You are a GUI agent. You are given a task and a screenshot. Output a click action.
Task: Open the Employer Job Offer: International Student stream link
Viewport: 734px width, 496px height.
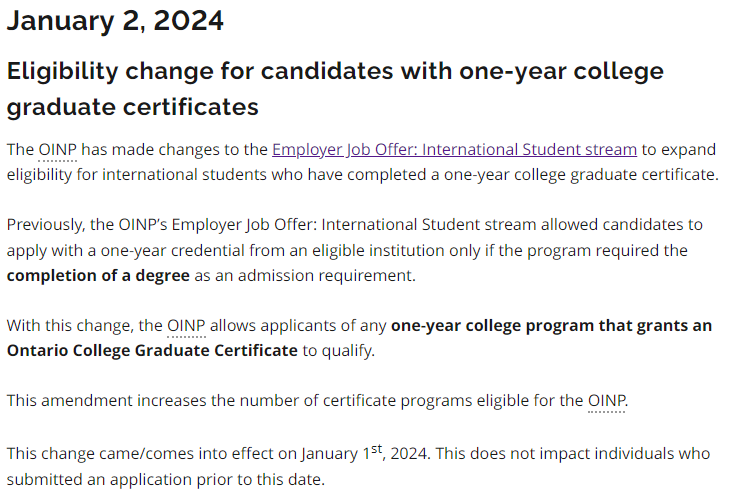pyautogui.click(x=454, y=150)
